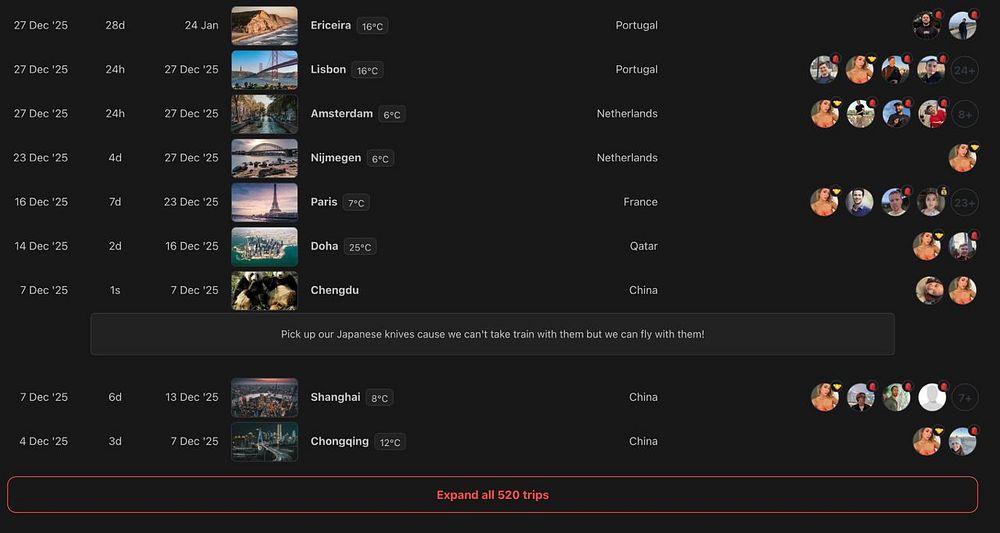The height and width of the screenshot is (533, 1000).
Task: Click the Japanese knives trip note
Action: pyautogui.click(x=492, y=334)
